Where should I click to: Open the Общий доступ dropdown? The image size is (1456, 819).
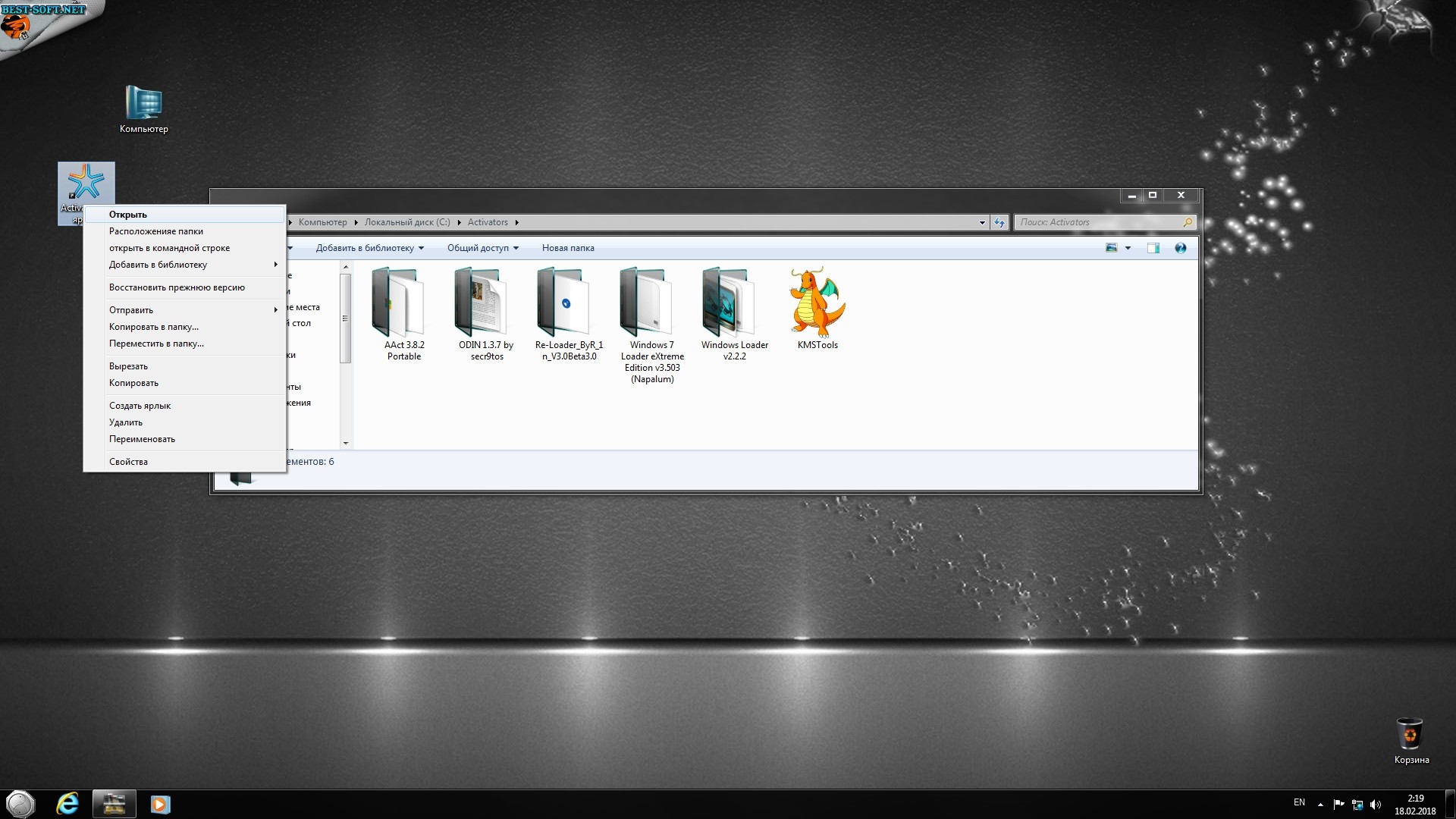click(482, 248)
